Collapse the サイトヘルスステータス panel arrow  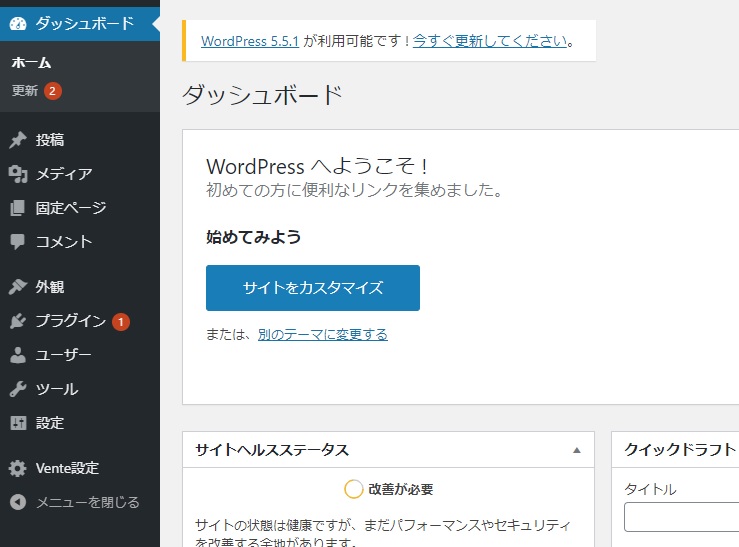tap(576, 450)
